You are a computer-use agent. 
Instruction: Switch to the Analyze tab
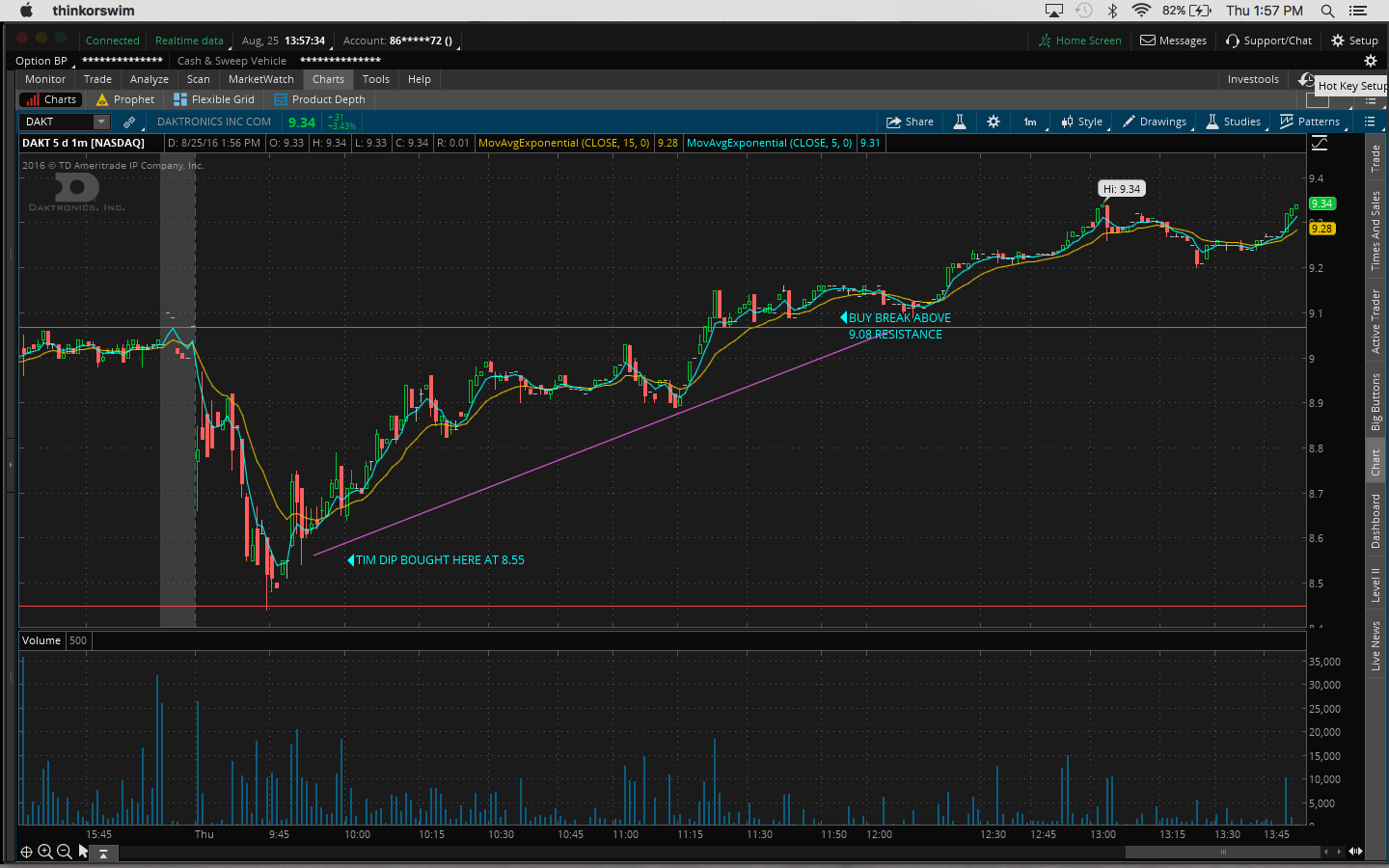[150, 79]
